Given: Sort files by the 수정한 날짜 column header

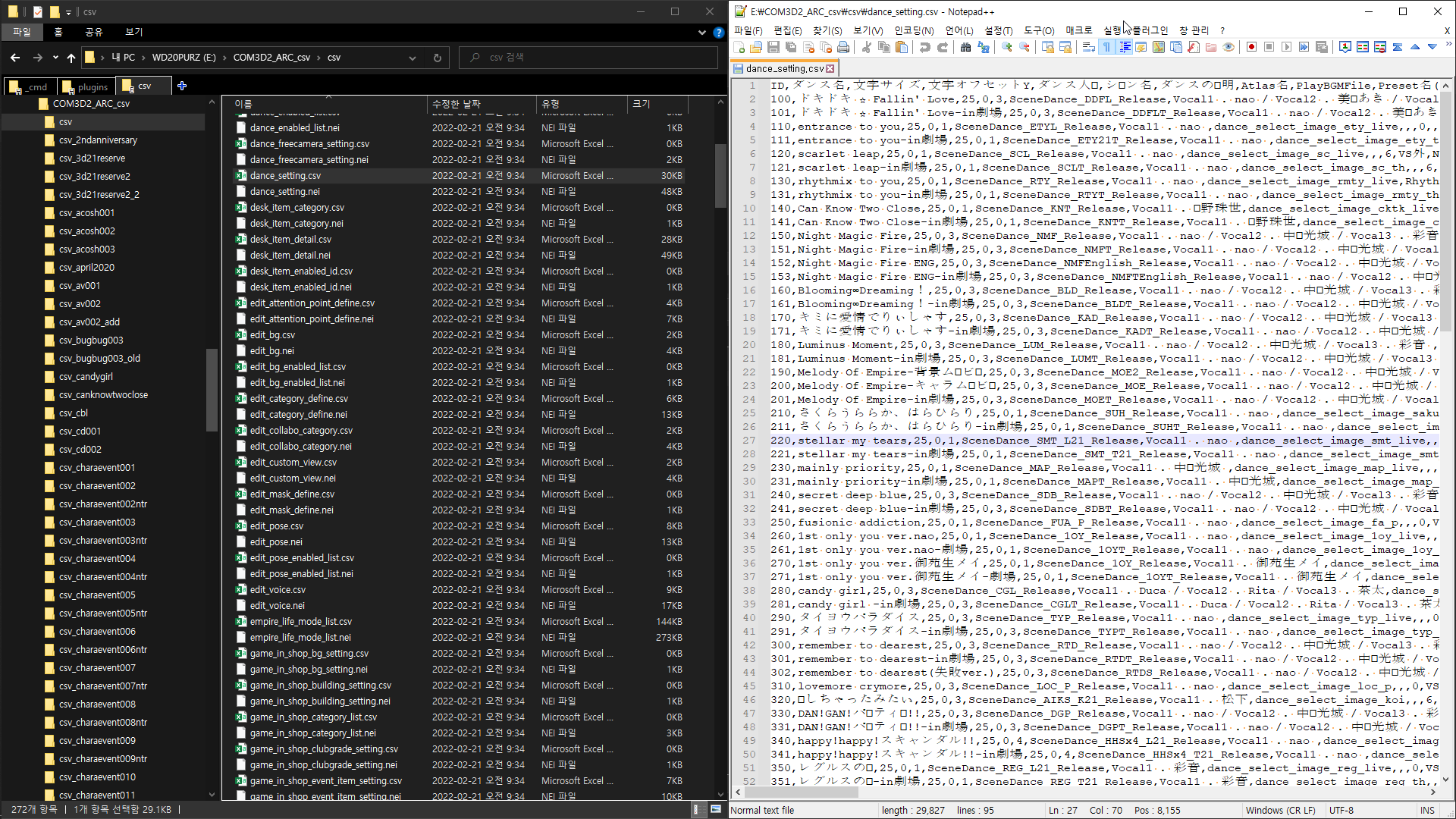Looking at the screenshot, I should coord(457,104).
